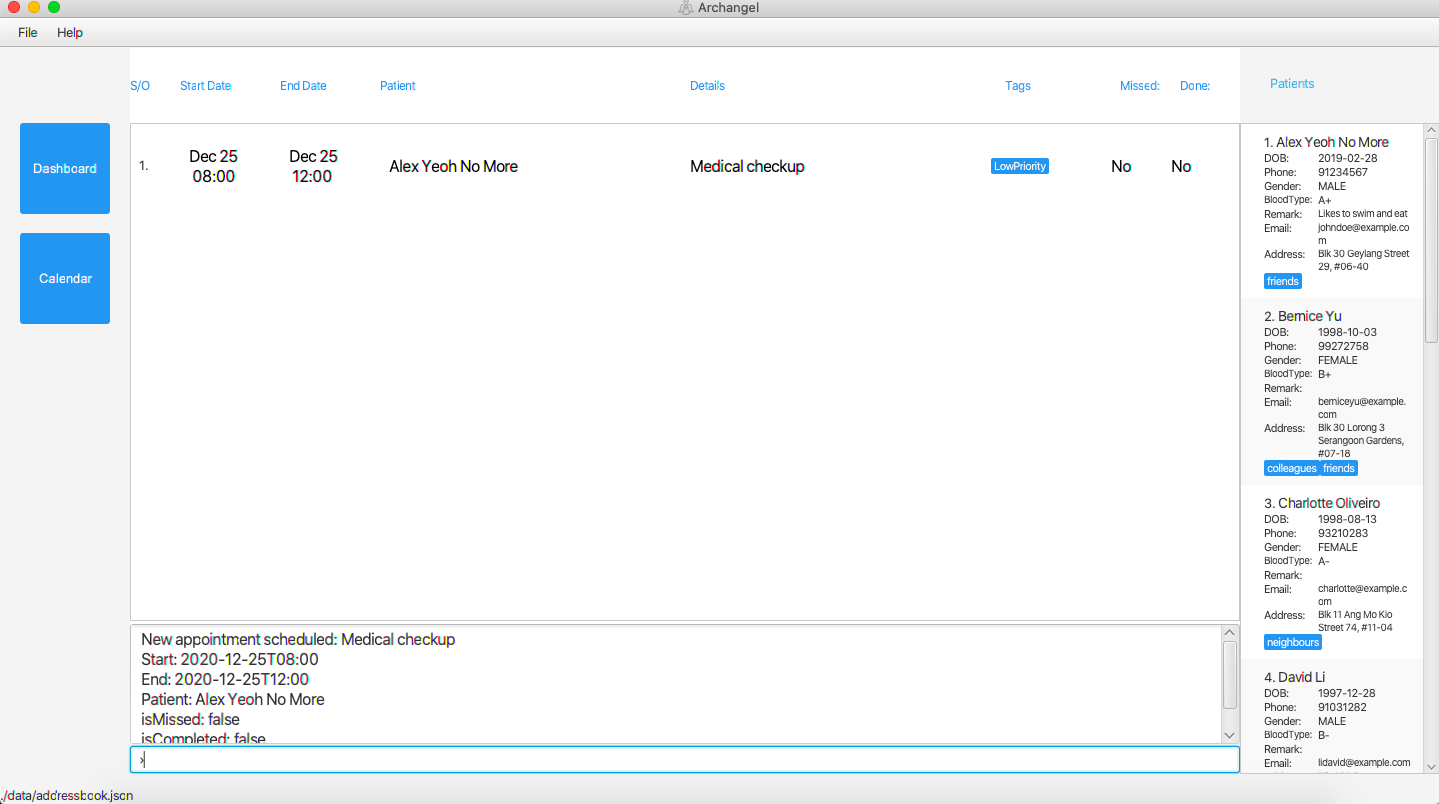Click the Missed value No in the appointment row
The image size is (1439, 804).
pyautogui.click(x=1121, y=167)
